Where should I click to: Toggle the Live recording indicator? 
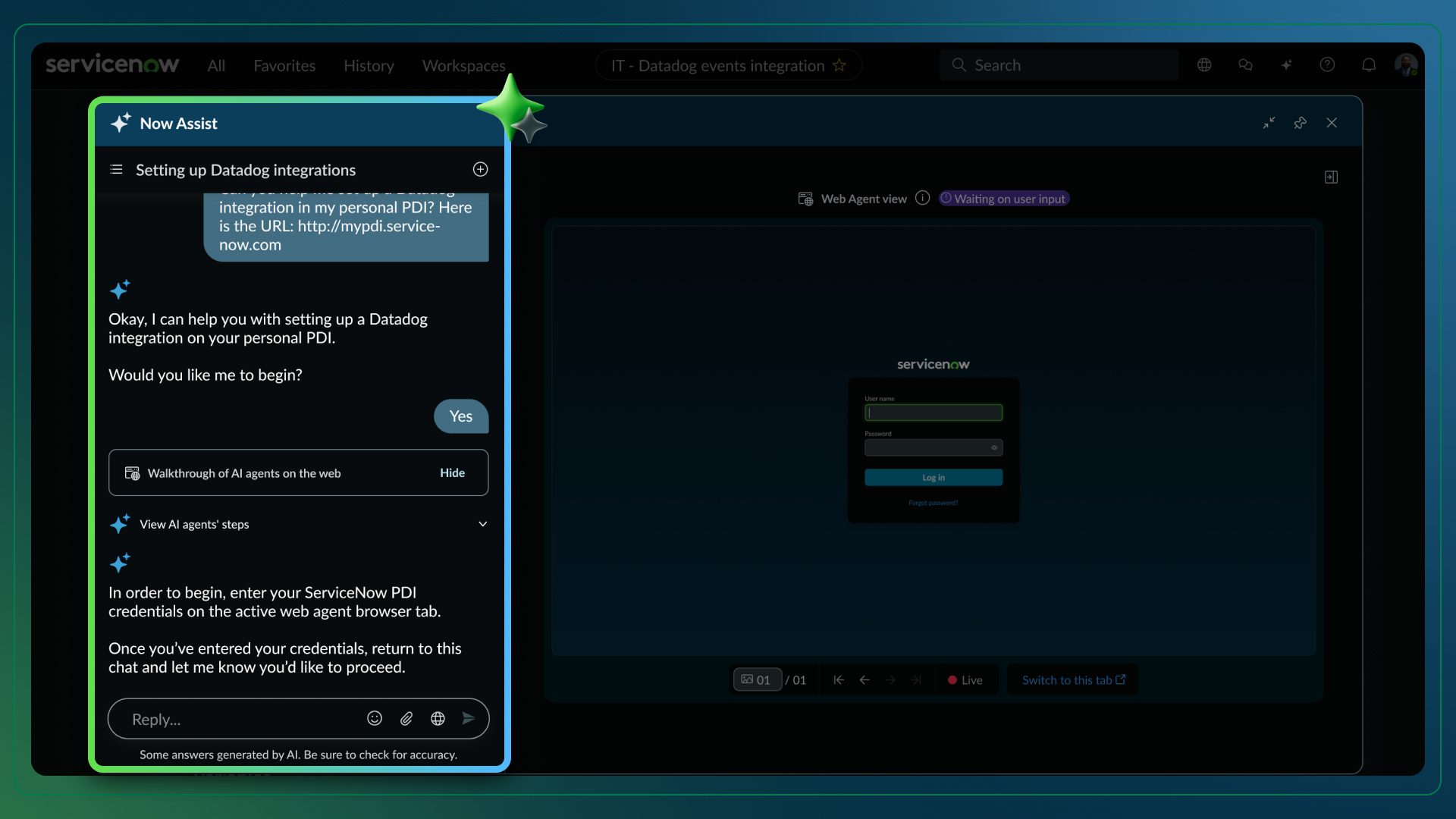pyautogui.click(x=965, y=680)
